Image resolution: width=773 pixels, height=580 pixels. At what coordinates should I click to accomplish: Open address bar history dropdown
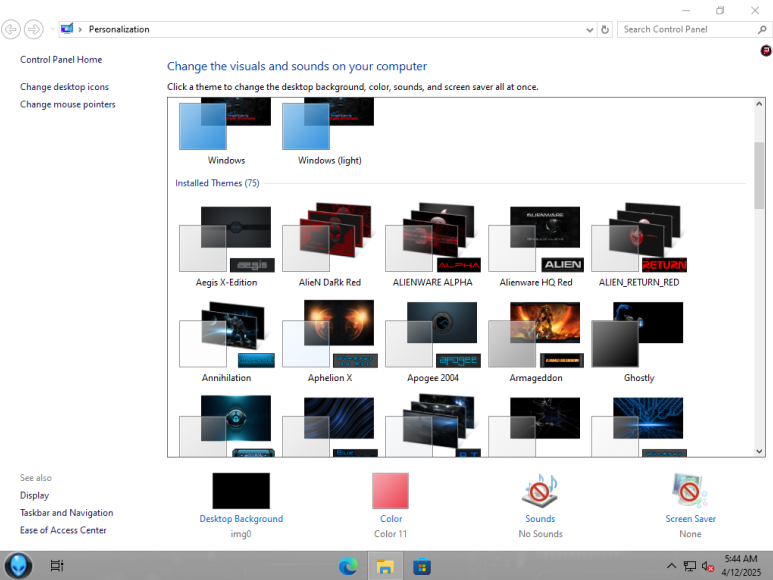[x=590, y=30]
